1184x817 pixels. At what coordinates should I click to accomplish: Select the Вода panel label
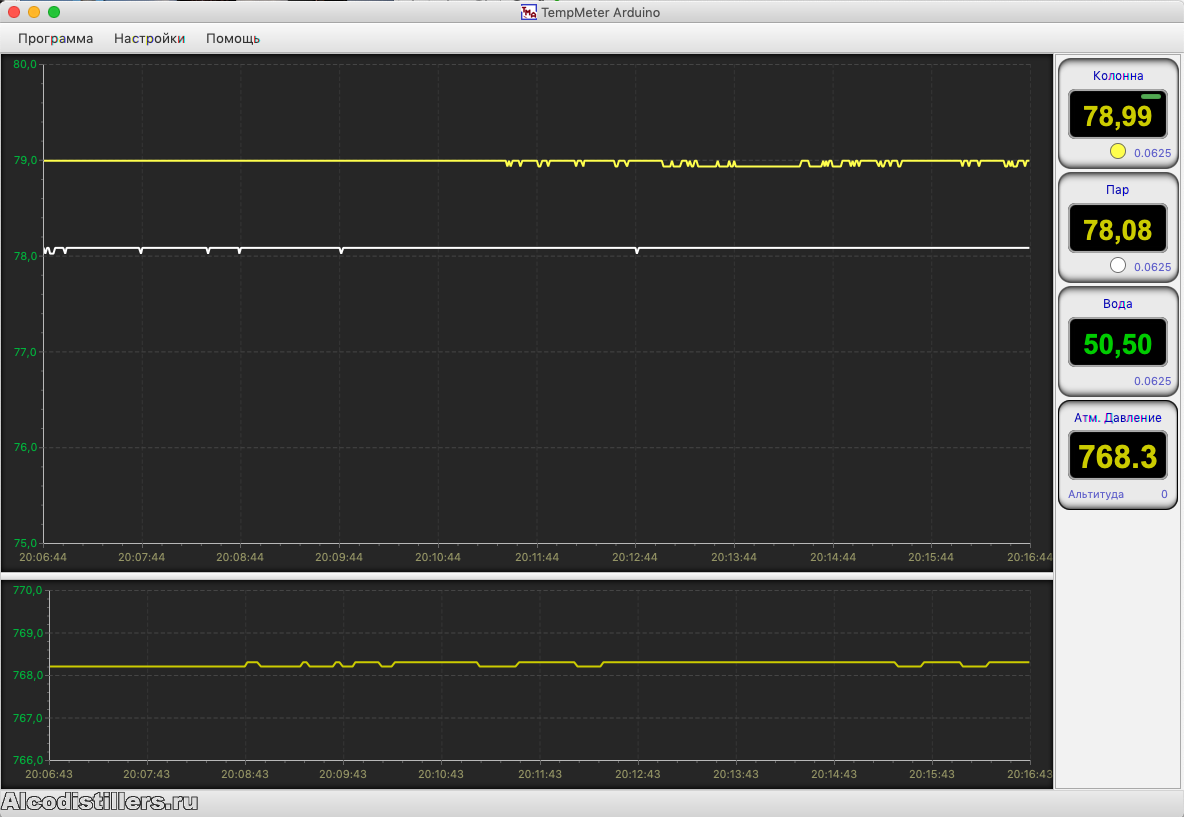point(1118,304)
